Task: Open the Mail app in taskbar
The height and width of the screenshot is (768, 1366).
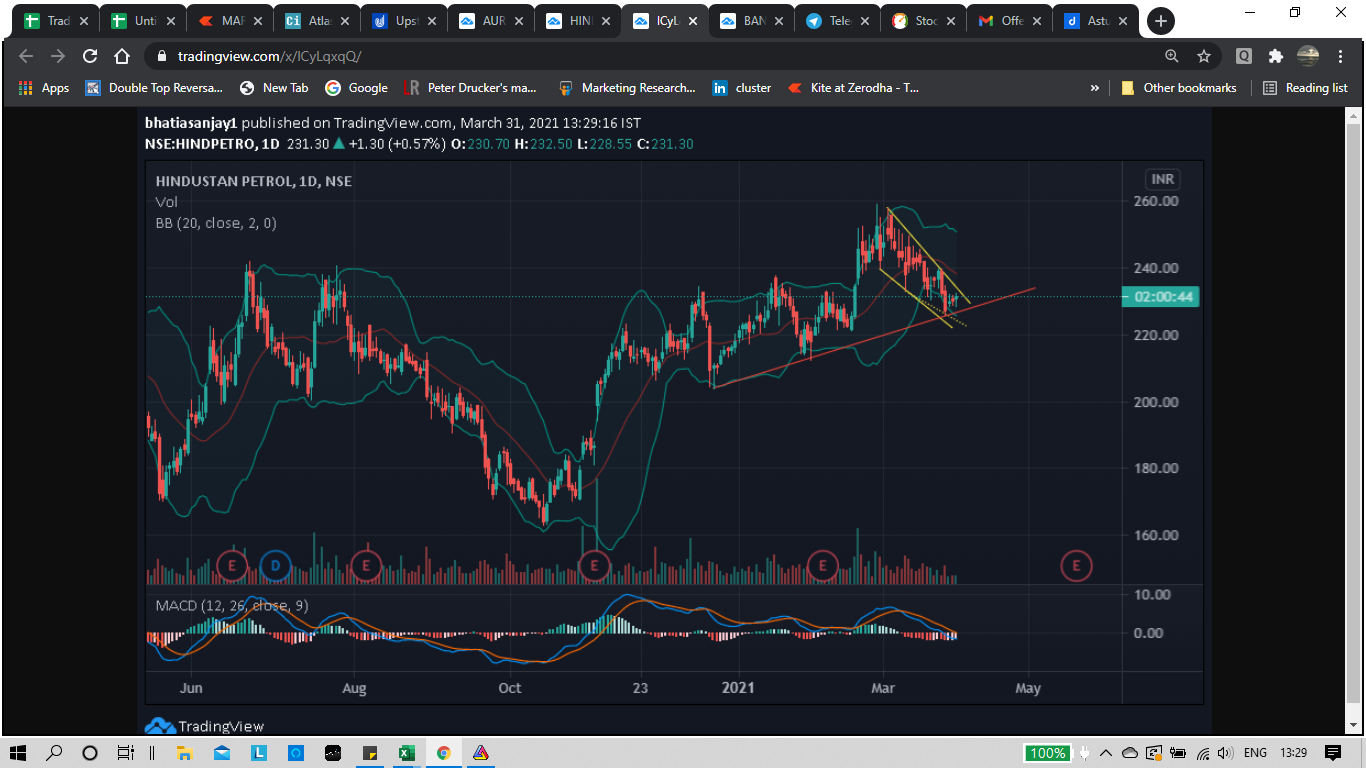Action: tap(221, 753)
